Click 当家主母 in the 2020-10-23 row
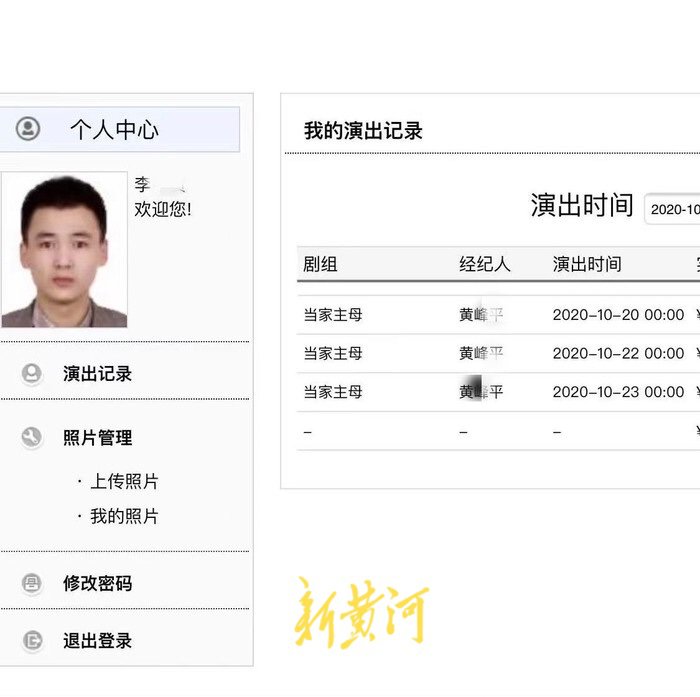700x697 pixels. pos(333,392)
